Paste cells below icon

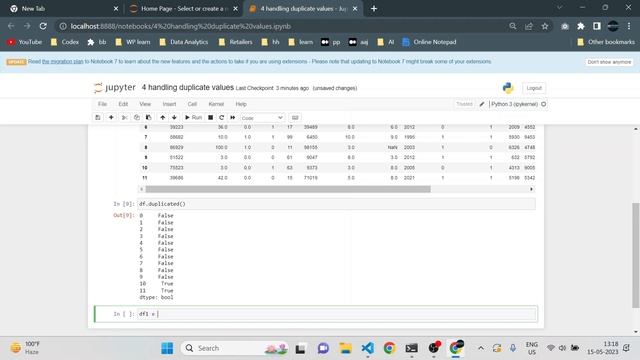pyautogui.click(x=149, y=118)
